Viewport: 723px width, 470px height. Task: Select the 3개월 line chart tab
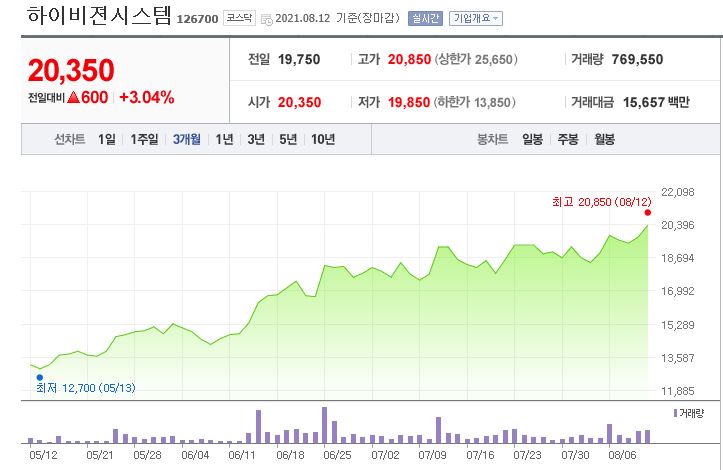tap(187, 139)
